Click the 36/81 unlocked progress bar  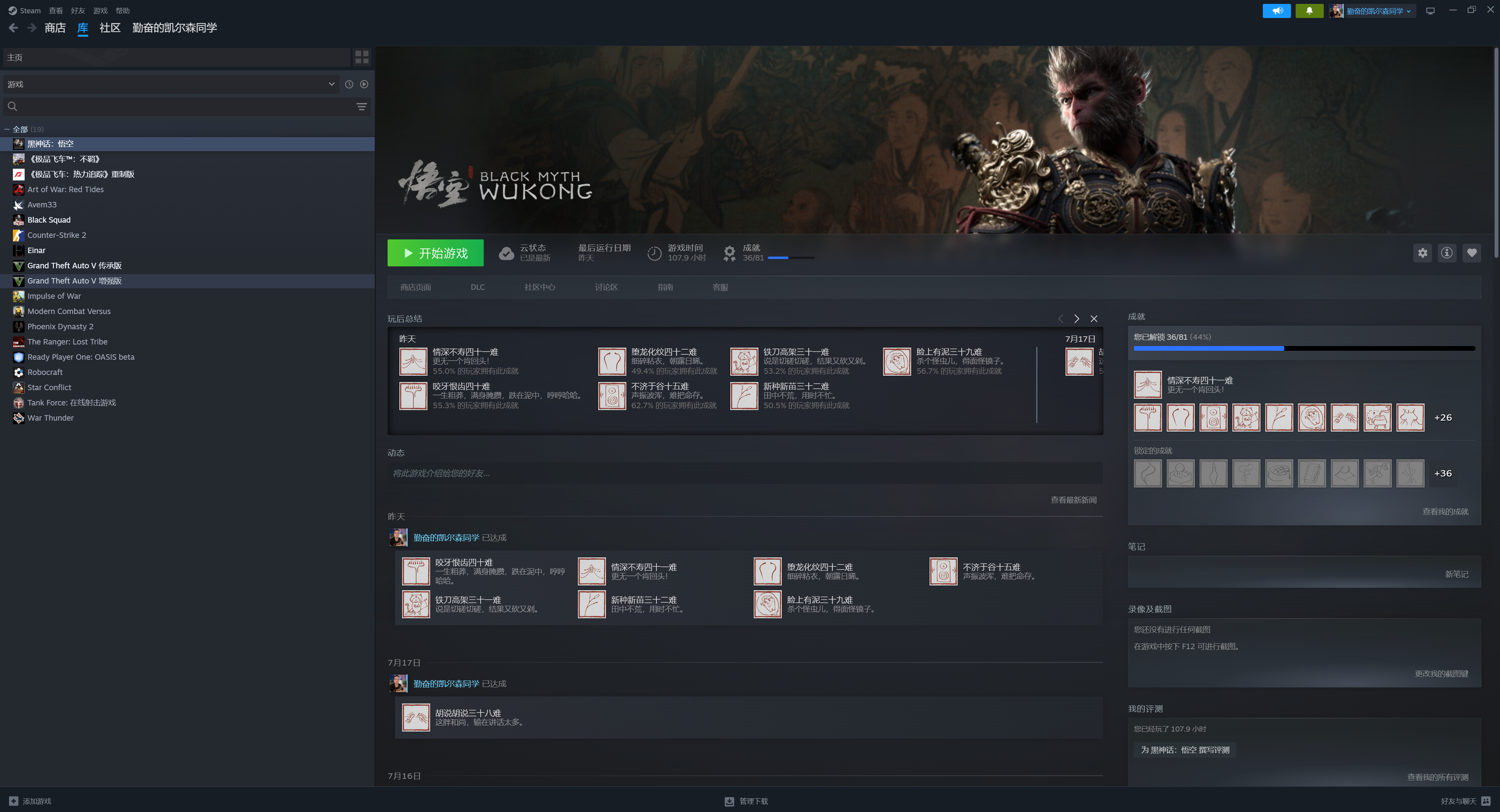pyautogui.click(x=1304, y=348)
